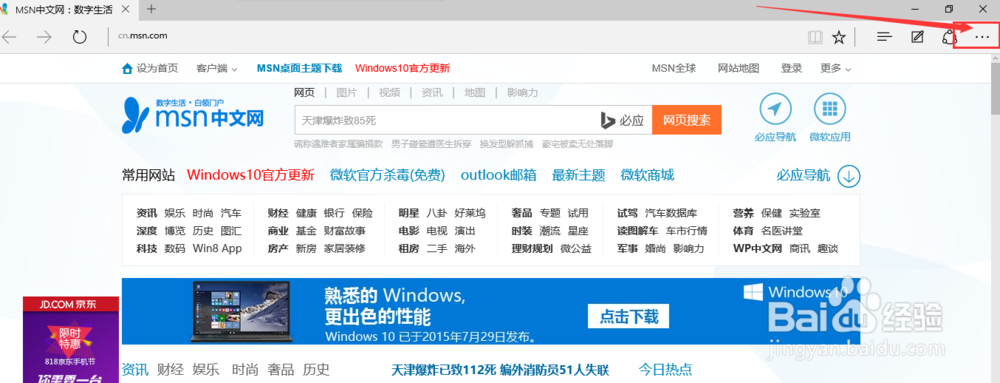The height and width of the screenshot is (383, 1000).
Task: Select the 资讯 search tab
Action: (x=432, y=92)
